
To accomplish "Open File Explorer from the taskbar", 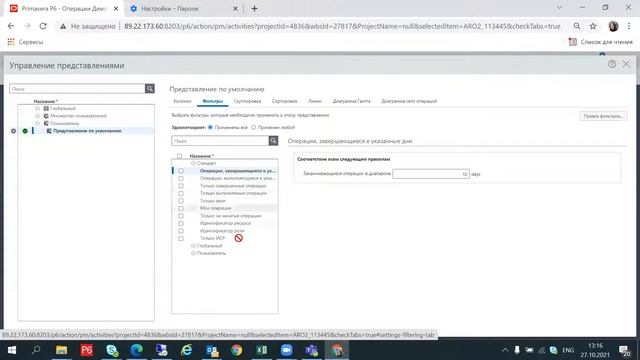I will tap(62, 350).
